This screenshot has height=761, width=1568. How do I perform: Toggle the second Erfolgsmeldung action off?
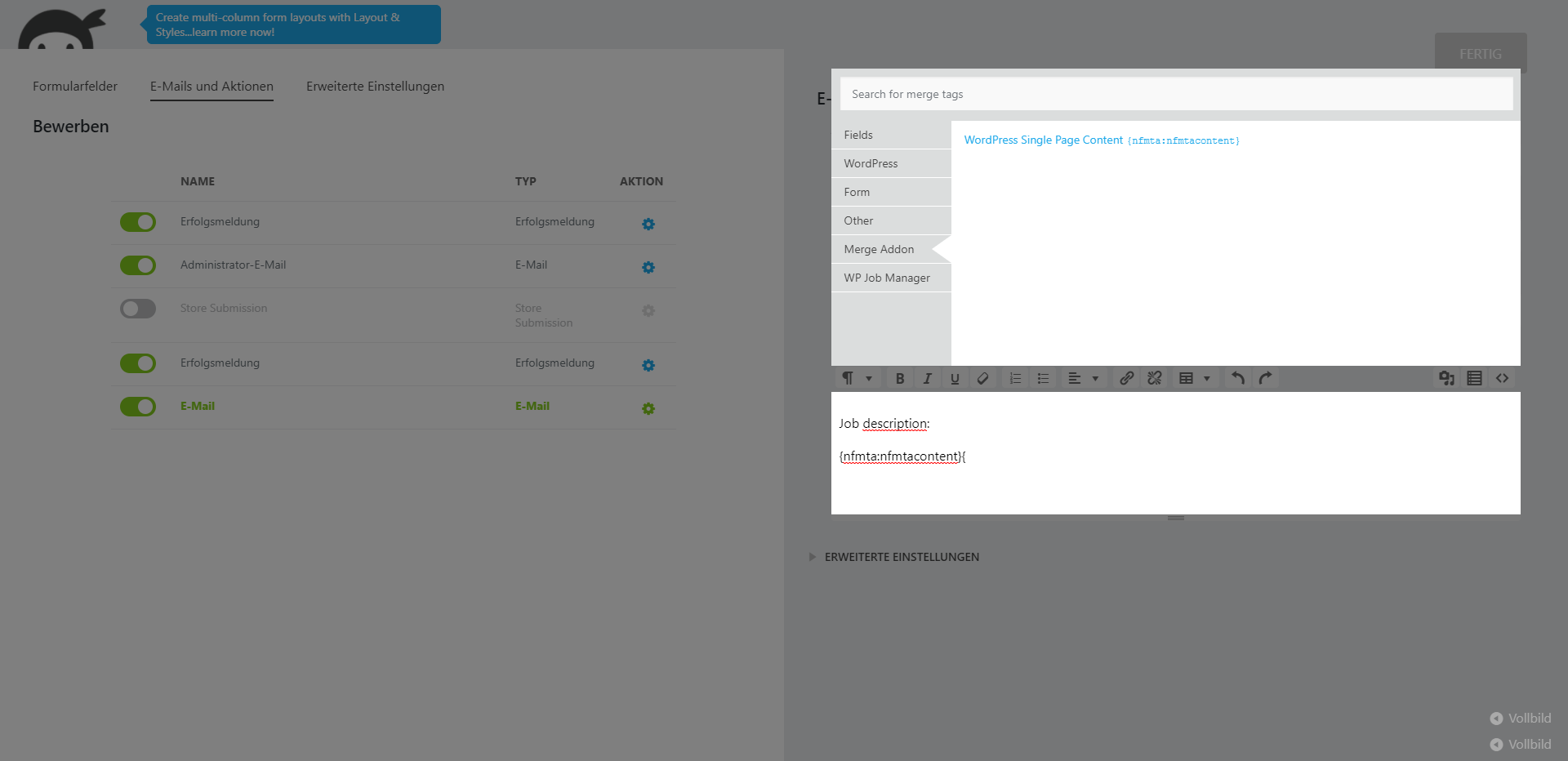pyautogui.click(x=138, y=363)
